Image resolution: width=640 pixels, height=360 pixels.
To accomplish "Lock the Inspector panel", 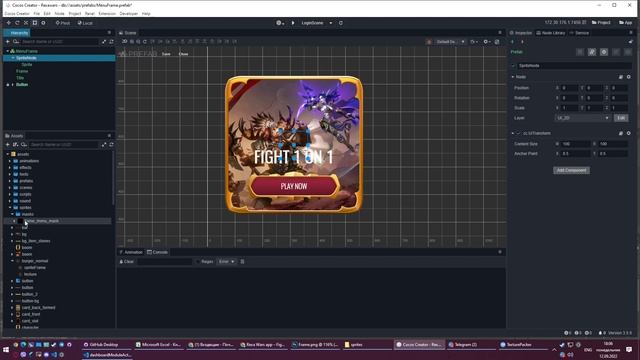I will click(x=630, y=42).
